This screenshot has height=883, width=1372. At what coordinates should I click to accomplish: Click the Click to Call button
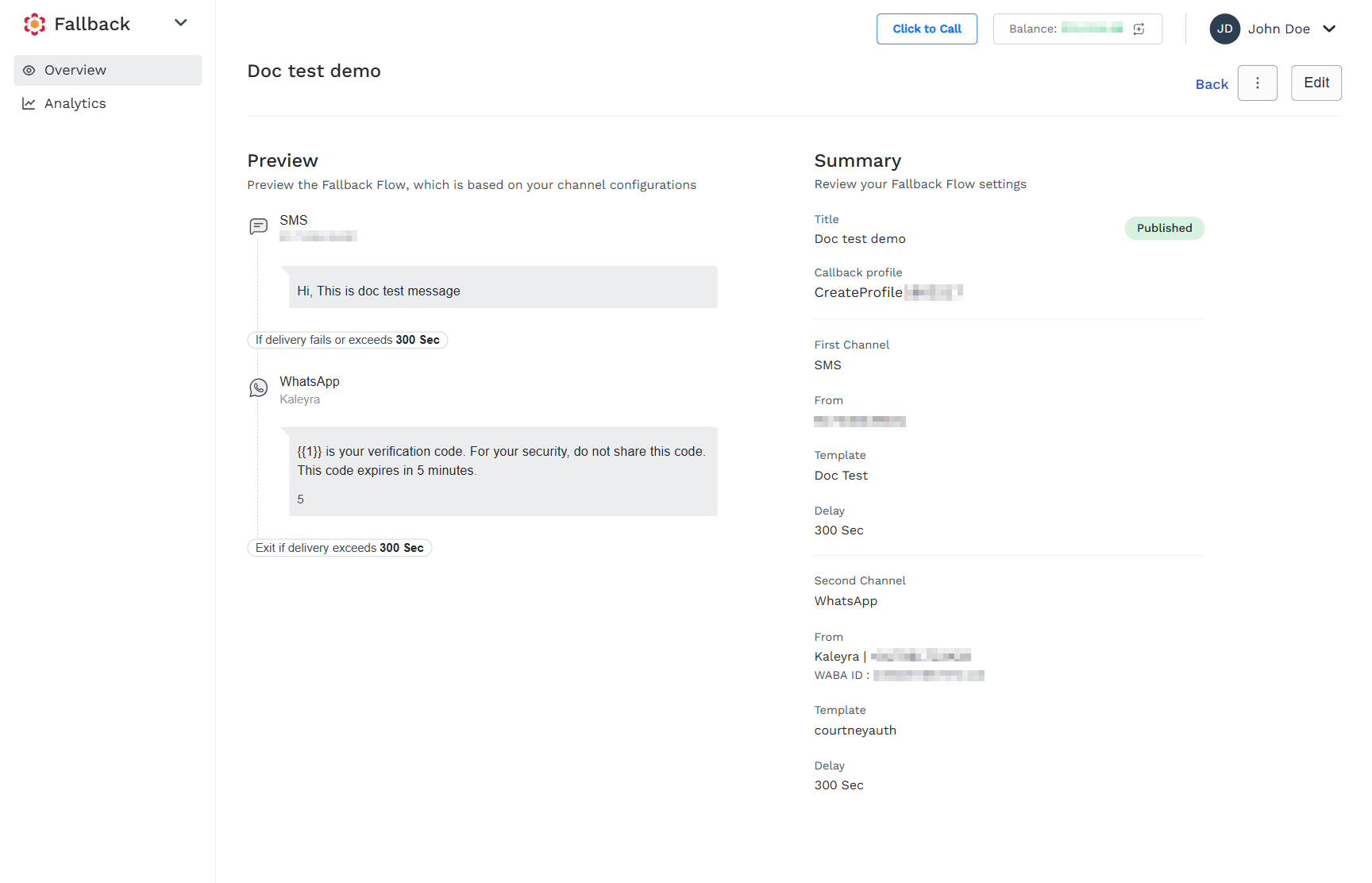click(927, 29)
